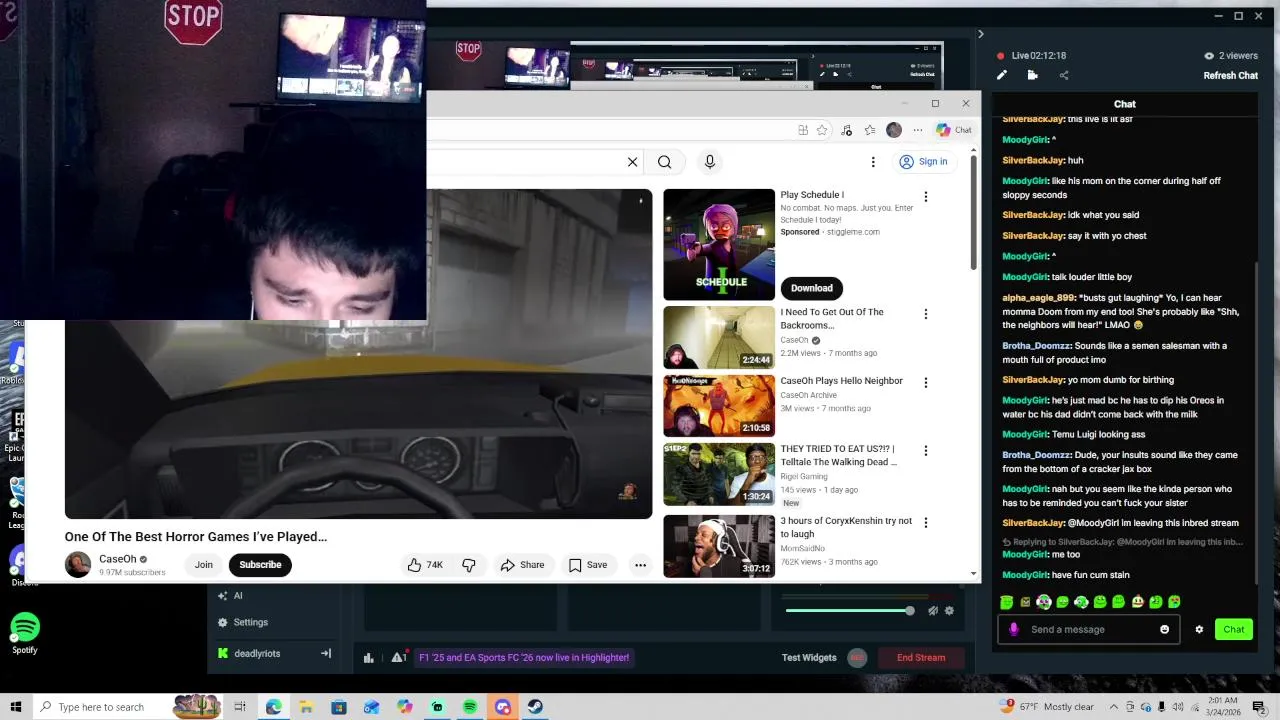Open options for CaseOh Plays Hello Neighbor
This screenshot has width=1280, height=720.
click(926, 382)
